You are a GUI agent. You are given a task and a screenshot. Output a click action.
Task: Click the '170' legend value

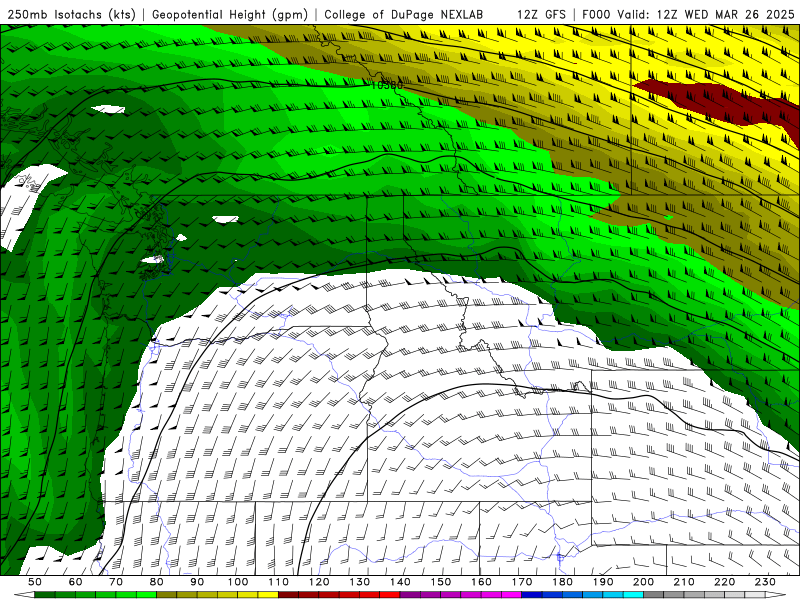(522, 582)
